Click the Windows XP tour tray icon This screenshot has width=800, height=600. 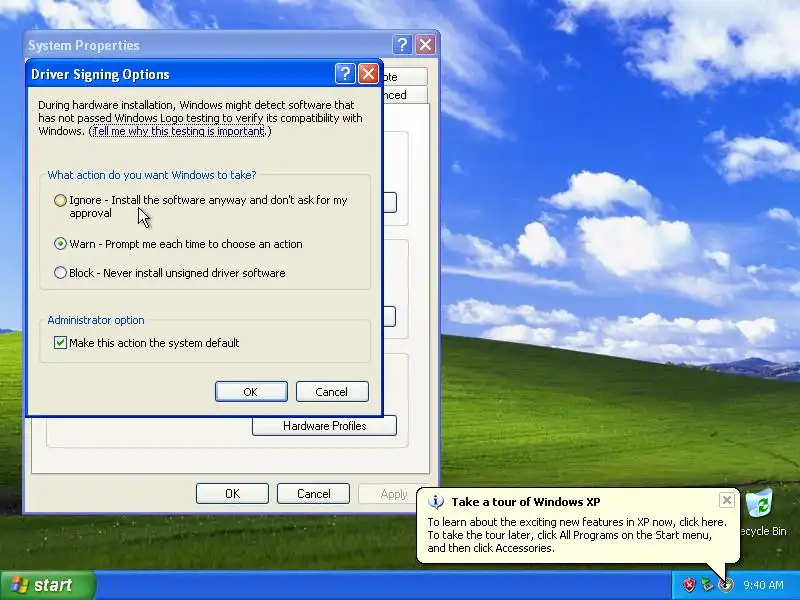(725, 585)
